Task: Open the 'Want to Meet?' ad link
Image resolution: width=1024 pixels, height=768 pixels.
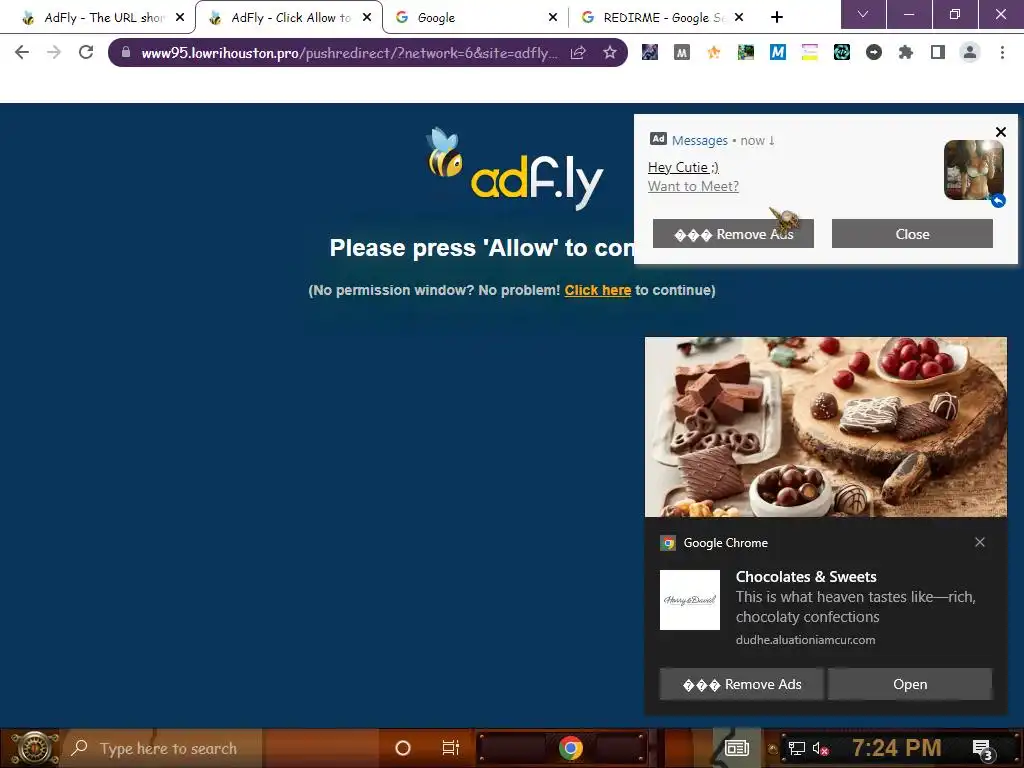Action: tap(693, 186)
